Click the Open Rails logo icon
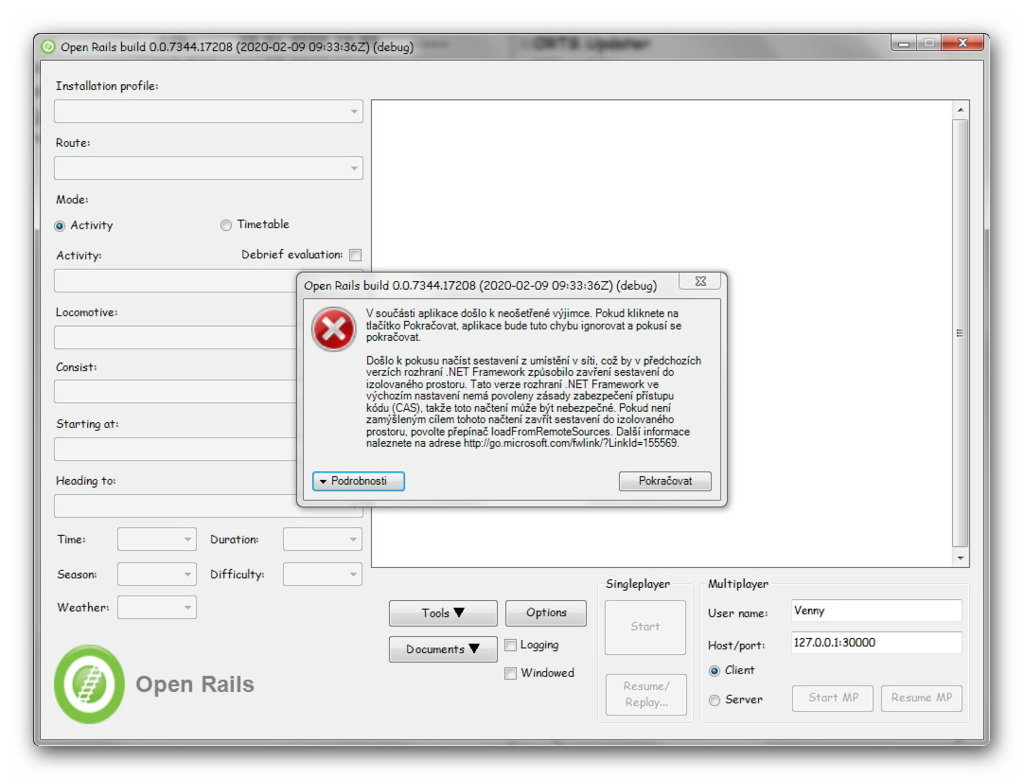 89,684
